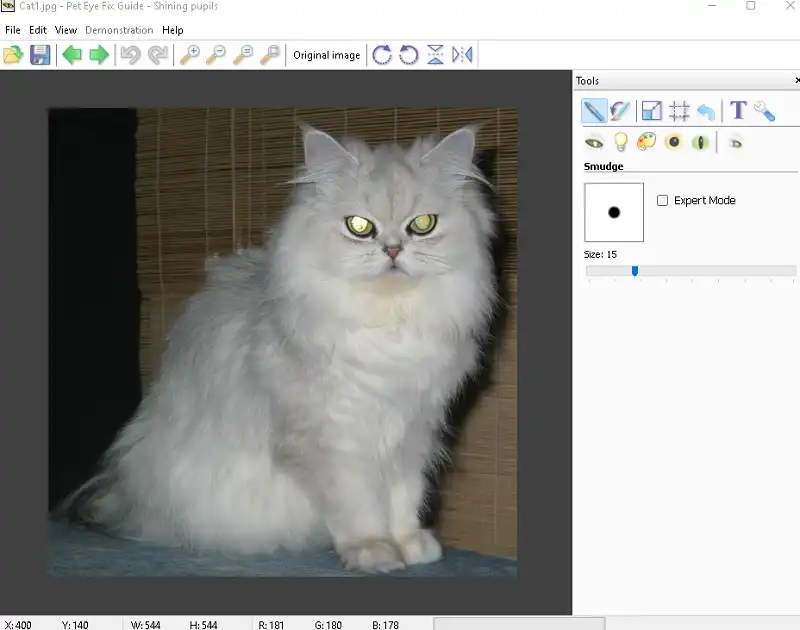Select the round pupil tool

(x=674, y=142)
